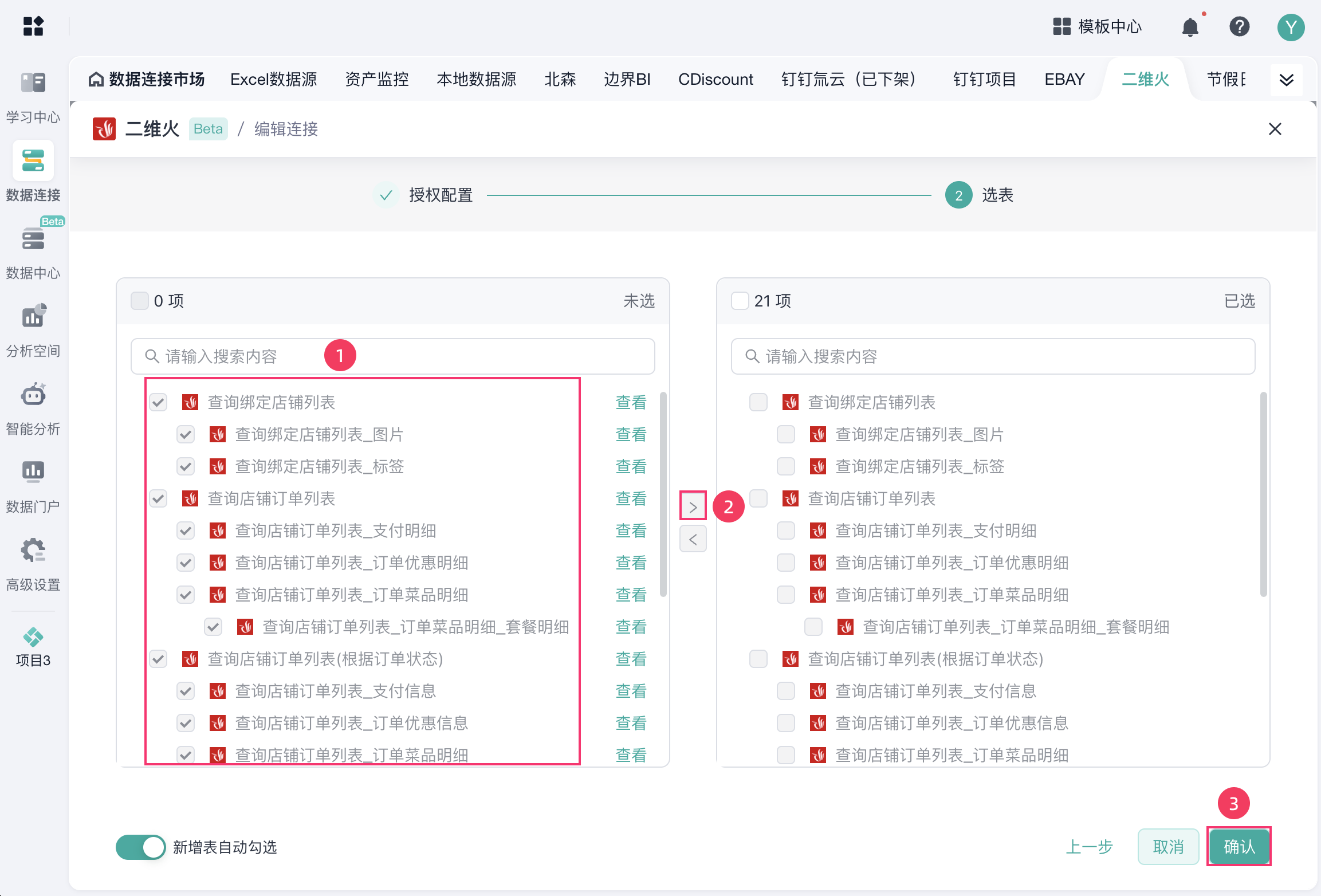Switch to the 钉钉项目 tab
Viewport: 1321px width, 896px height.
(984, 79)
